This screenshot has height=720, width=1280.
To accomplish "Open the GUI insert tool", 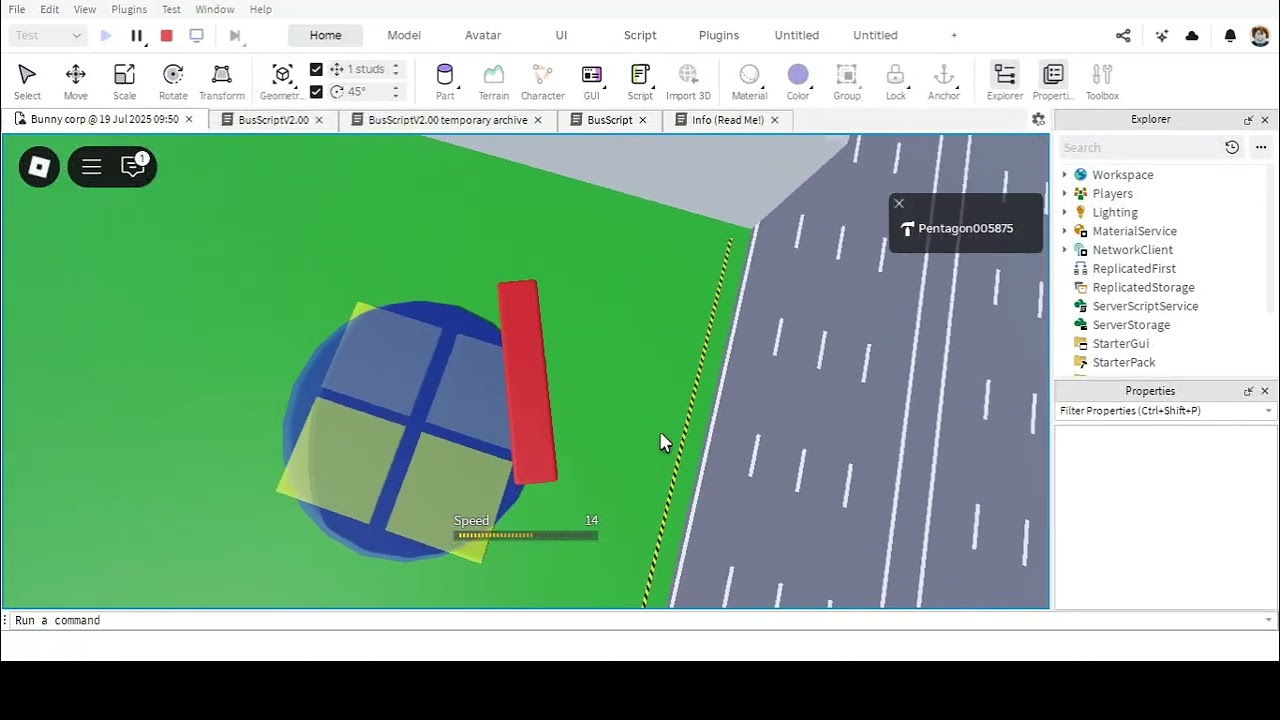I will pyautogui.click(x=591, y=82).
